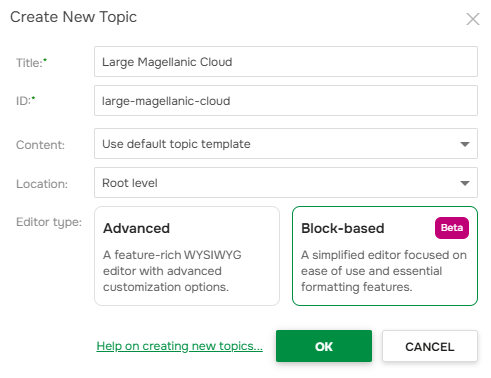This screenshot has width=491, height=378.
Task: Open the Content template dropdown
Action: pos(286,144)
